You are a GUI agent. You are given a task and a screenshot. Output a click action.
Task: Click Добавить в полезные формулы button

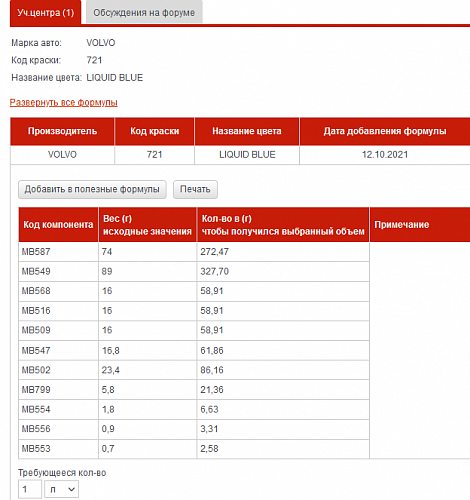point(92,189)
